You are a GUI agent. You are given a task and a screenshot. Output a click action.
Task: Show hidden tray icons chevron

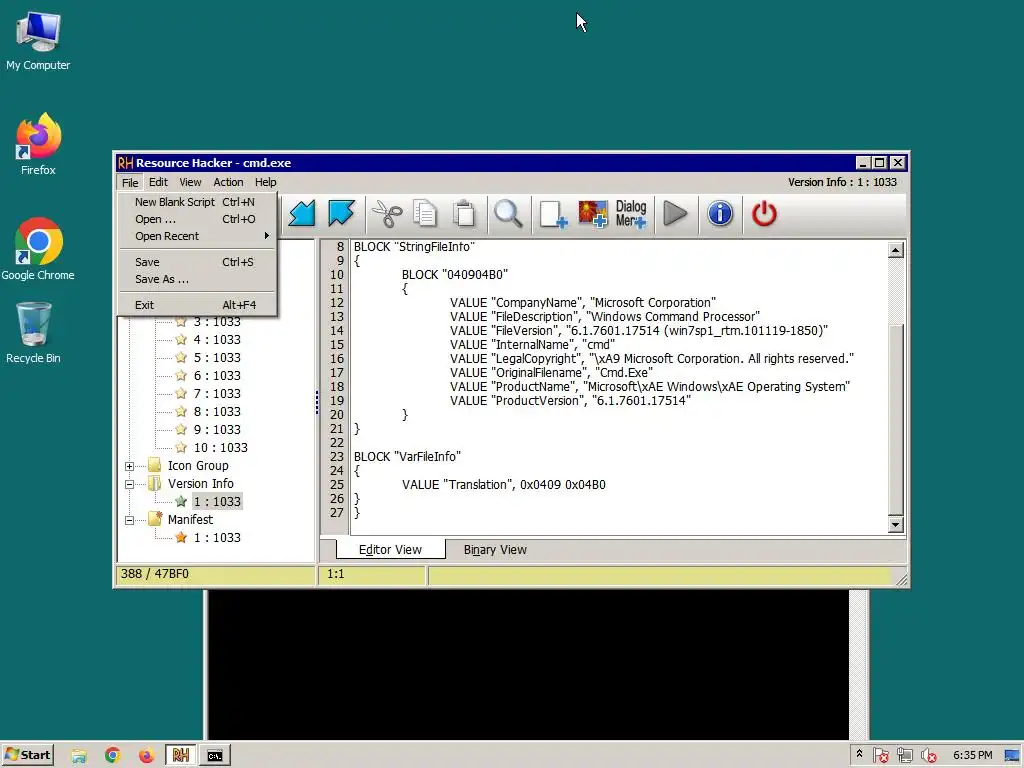coord(859,754)
